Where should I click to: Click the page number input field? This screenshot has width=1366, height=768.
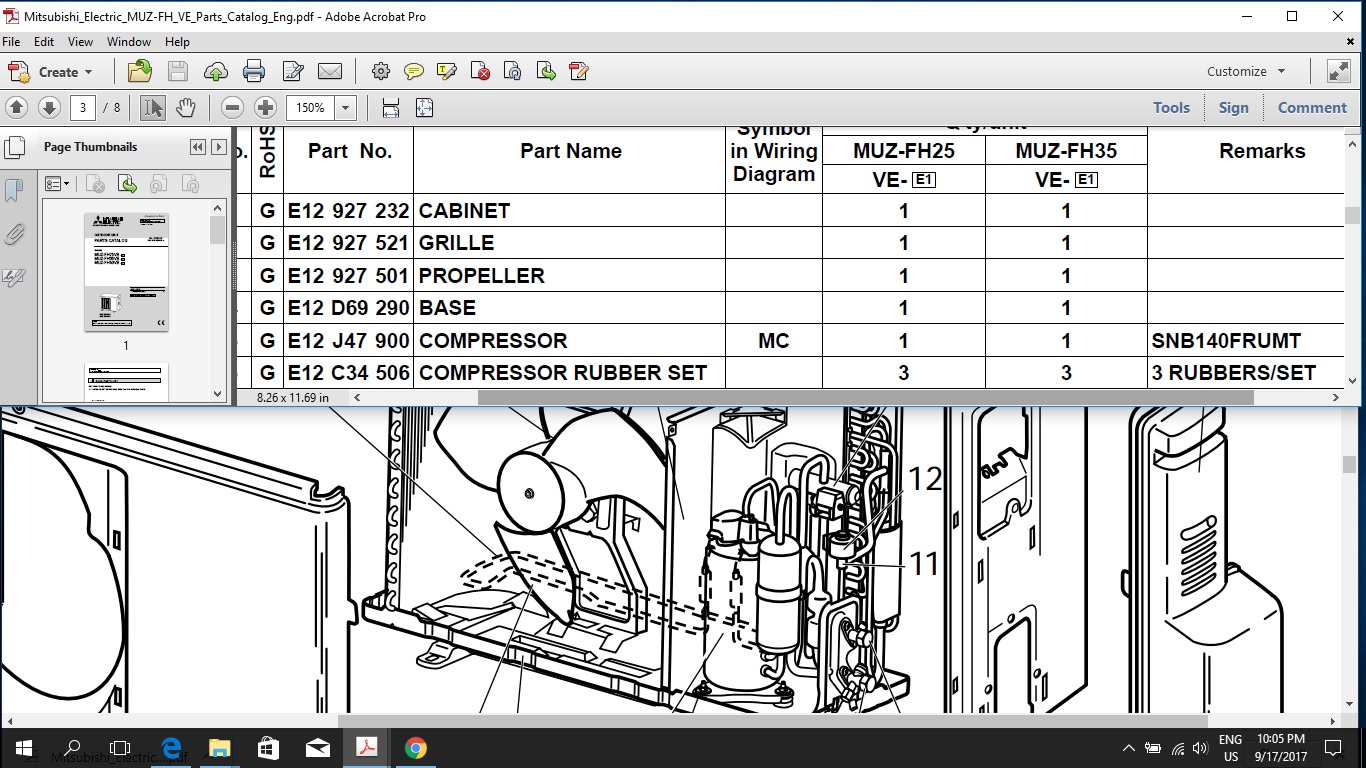(x=83, y=107)
